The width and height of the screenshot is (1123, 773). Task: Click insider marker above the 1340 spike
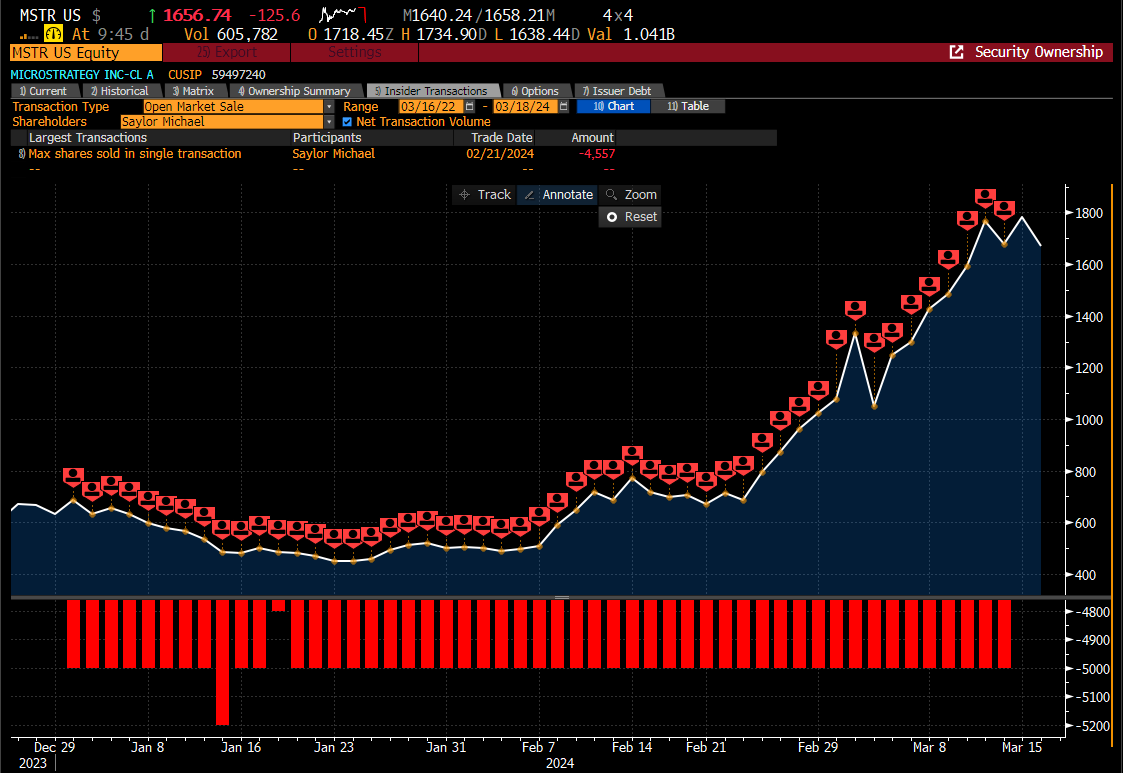tap(855, 310)
